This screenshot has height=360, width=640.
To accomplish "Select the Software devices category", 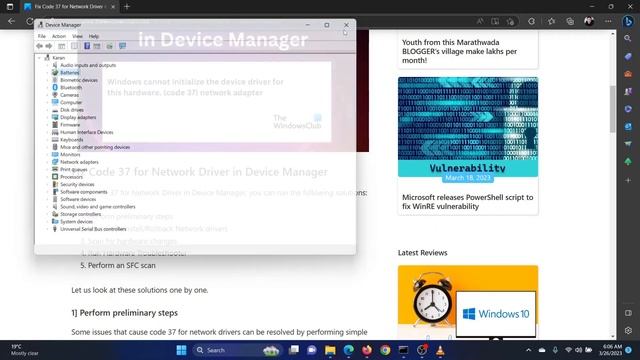I will click(x=78, y=199).
